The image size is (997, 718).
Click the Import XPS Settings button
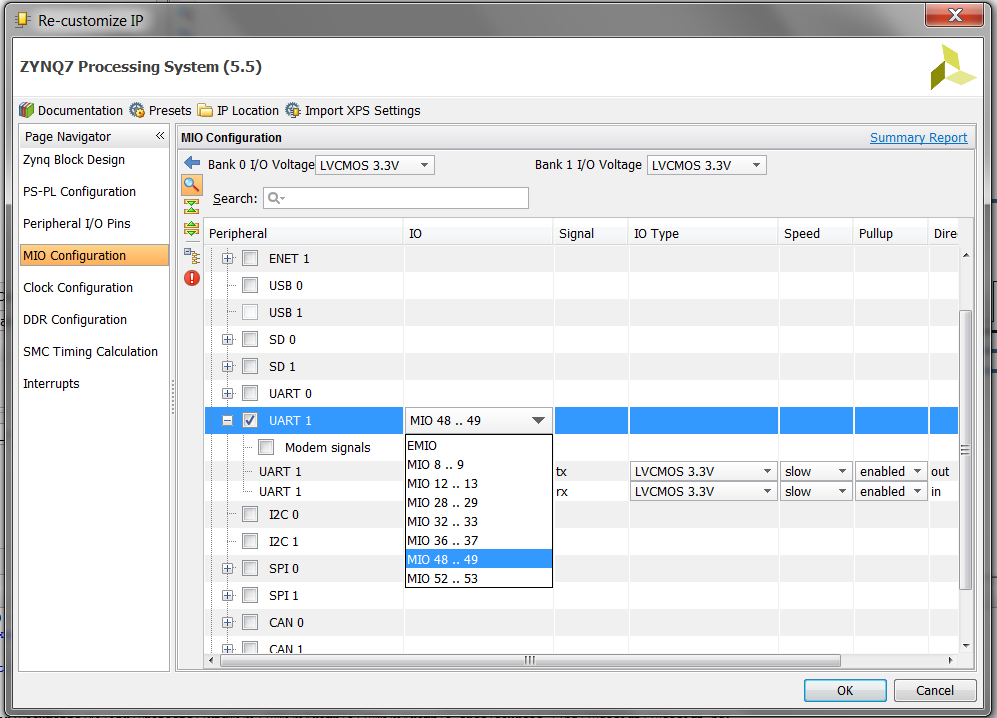point(353,111)
